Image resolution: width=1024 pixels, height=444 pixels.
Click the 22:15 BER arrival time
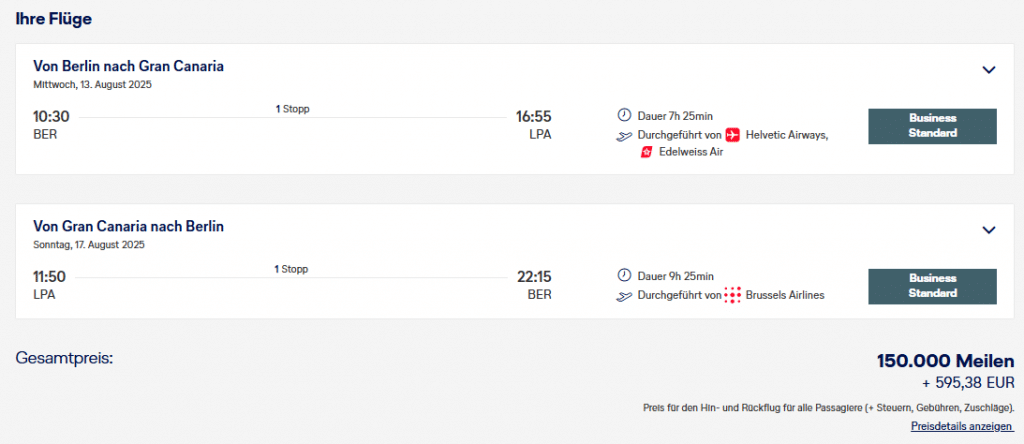tap(533, 277)
